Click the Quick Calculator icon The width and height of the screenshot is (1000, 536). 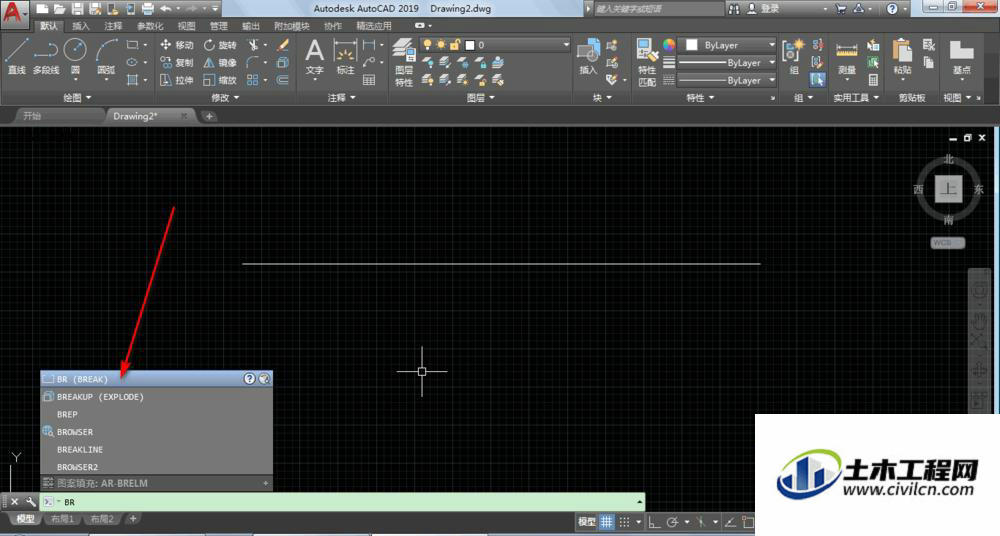[873, 80]
